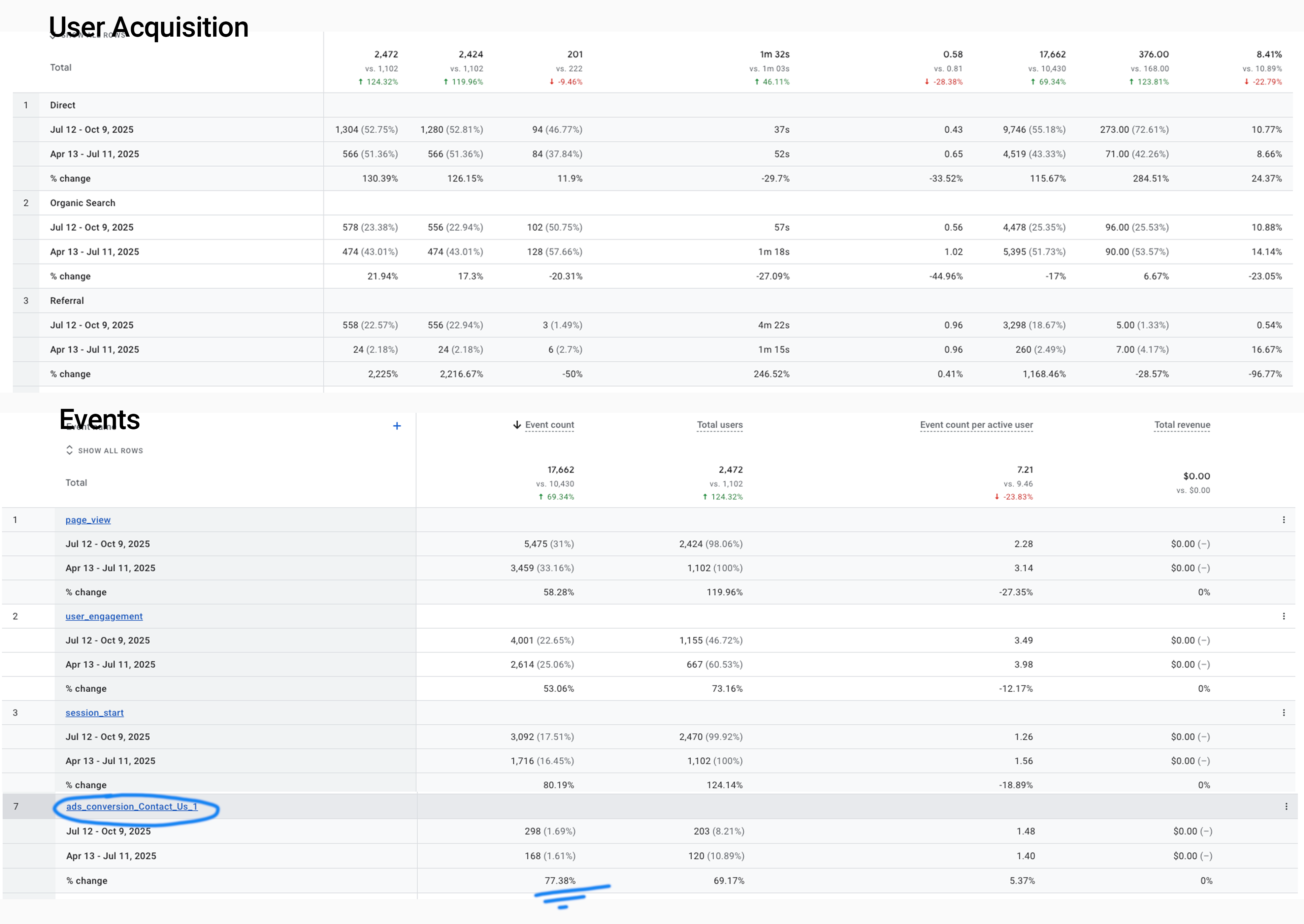Click the Total revenue column header
The width and height of the screenshot is (1304, 924).
coord(1182,425)
